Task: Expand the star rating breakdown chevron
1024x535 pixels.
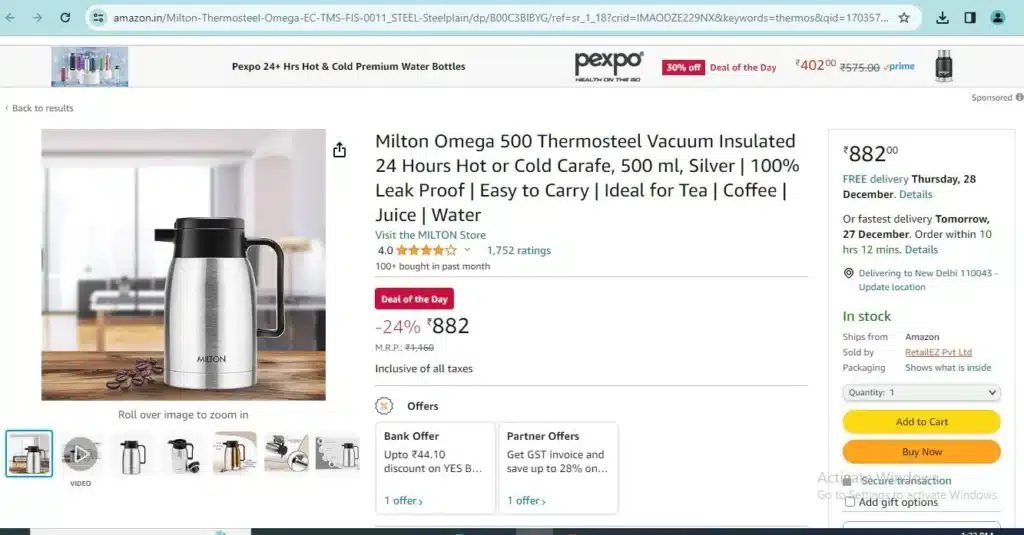Action: 467,250
